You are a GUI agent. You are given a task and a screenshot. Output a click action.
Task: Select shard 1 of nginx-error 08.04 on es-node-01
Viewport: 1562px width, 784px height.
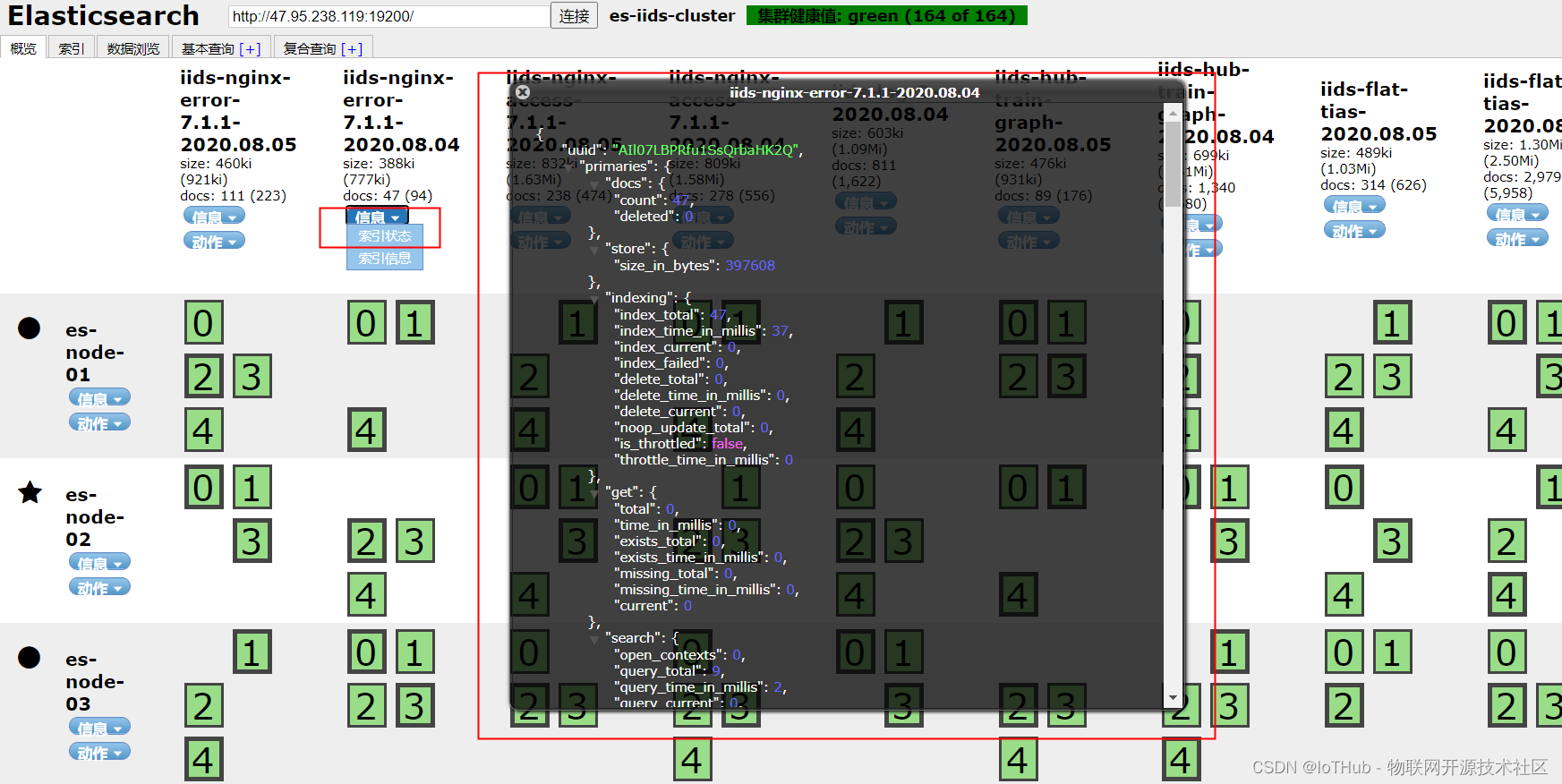pyautogui.click(x=414, y=323)
